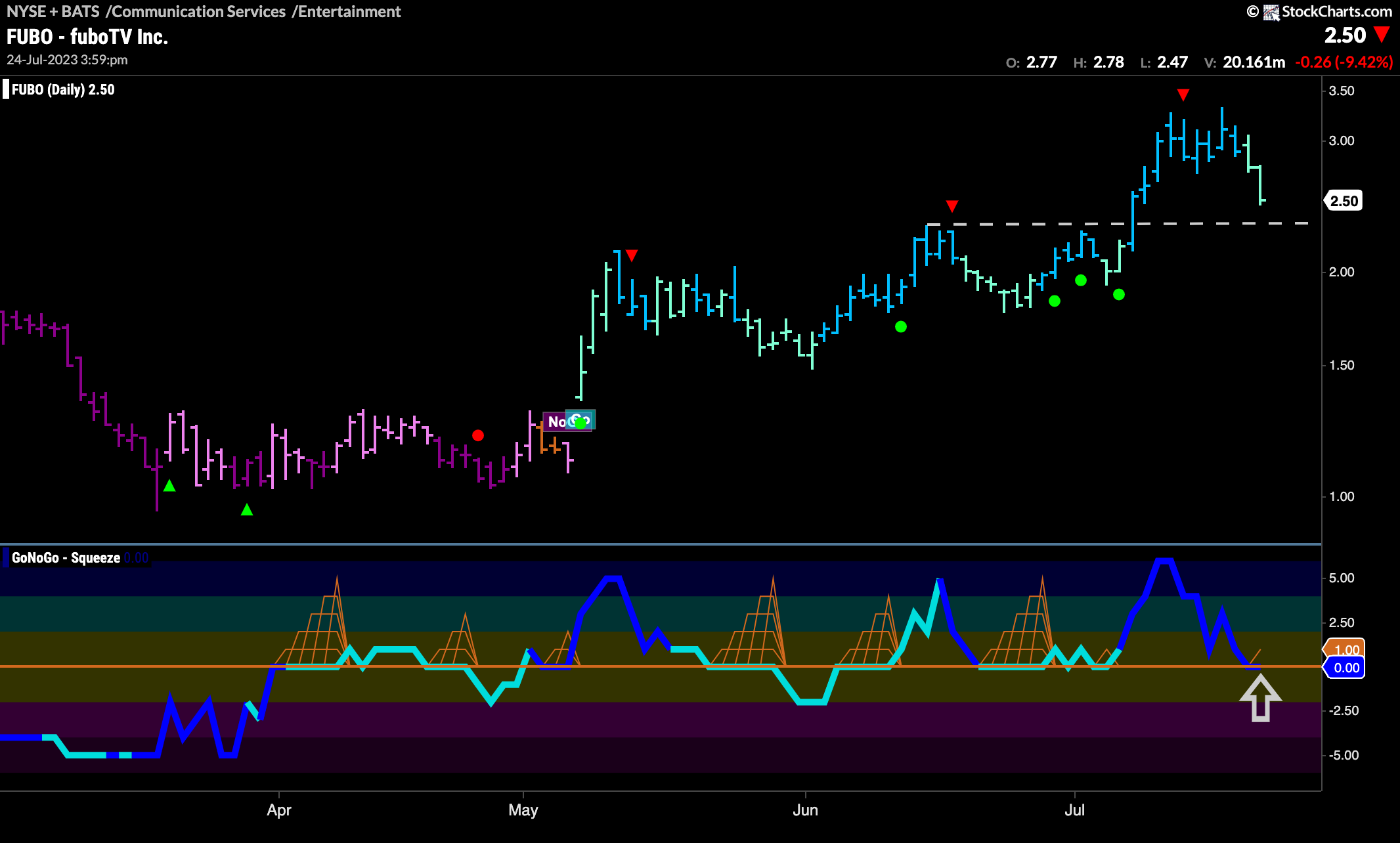Image resolution: width=1400 pixels, height=843 pixels.
Task: Click the green up triangle below the March low
Action: pos(169,486)
